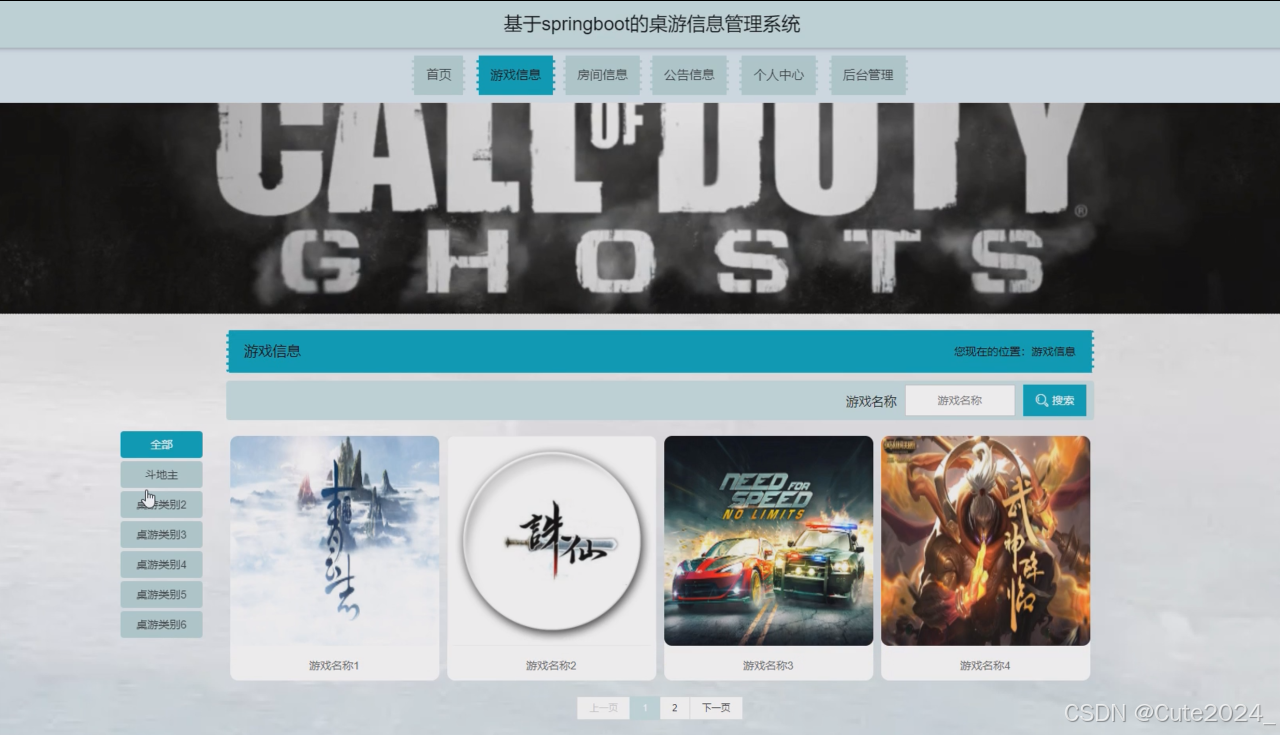Switch to the 房间信息 tab
Viewport: 1280px width, 735px height.
tap(602, 74)
